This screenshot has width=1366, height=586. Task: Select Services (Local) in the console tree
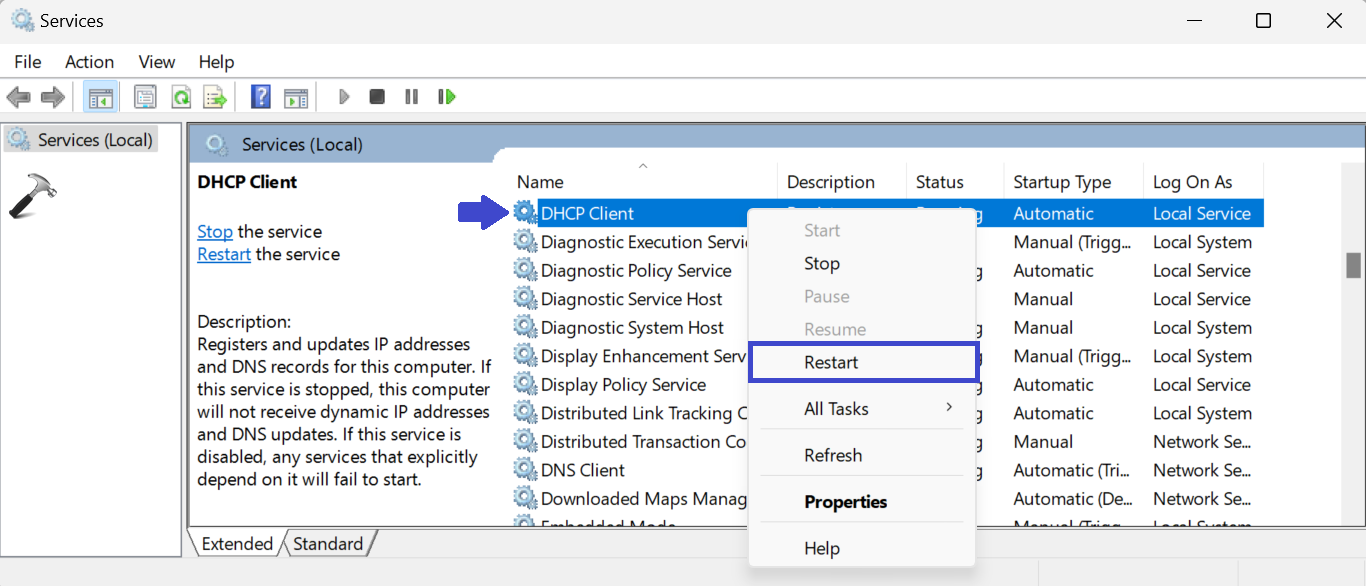pos(94,140)
